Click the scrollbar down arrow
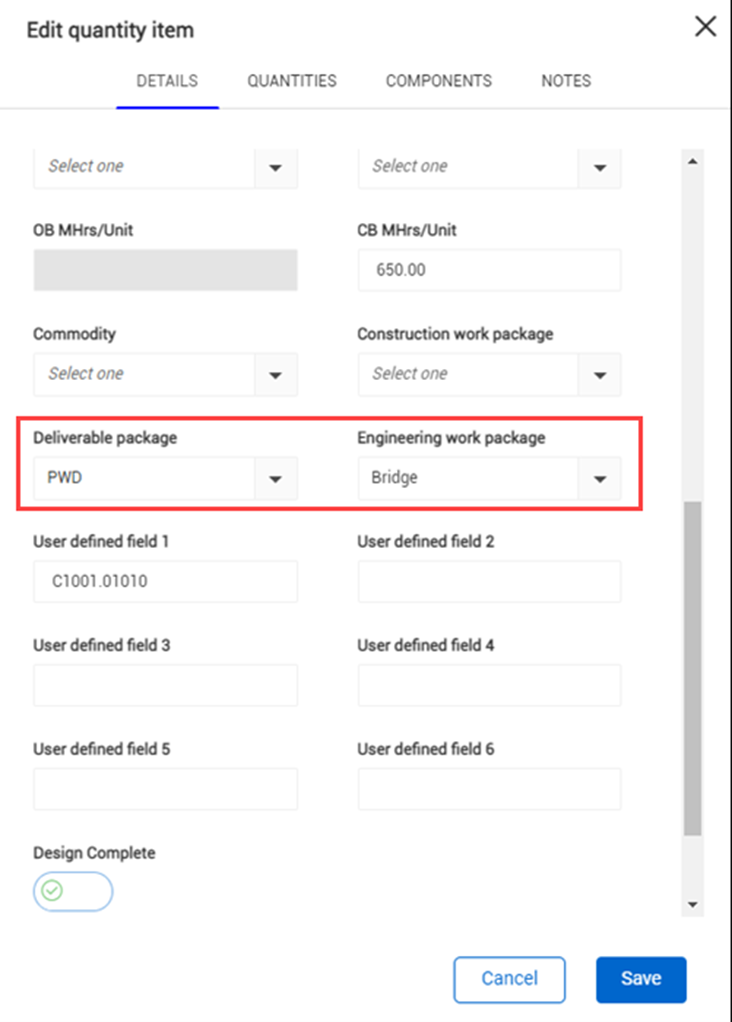This screenshot has height=1022, width=732. coord(692,904)
